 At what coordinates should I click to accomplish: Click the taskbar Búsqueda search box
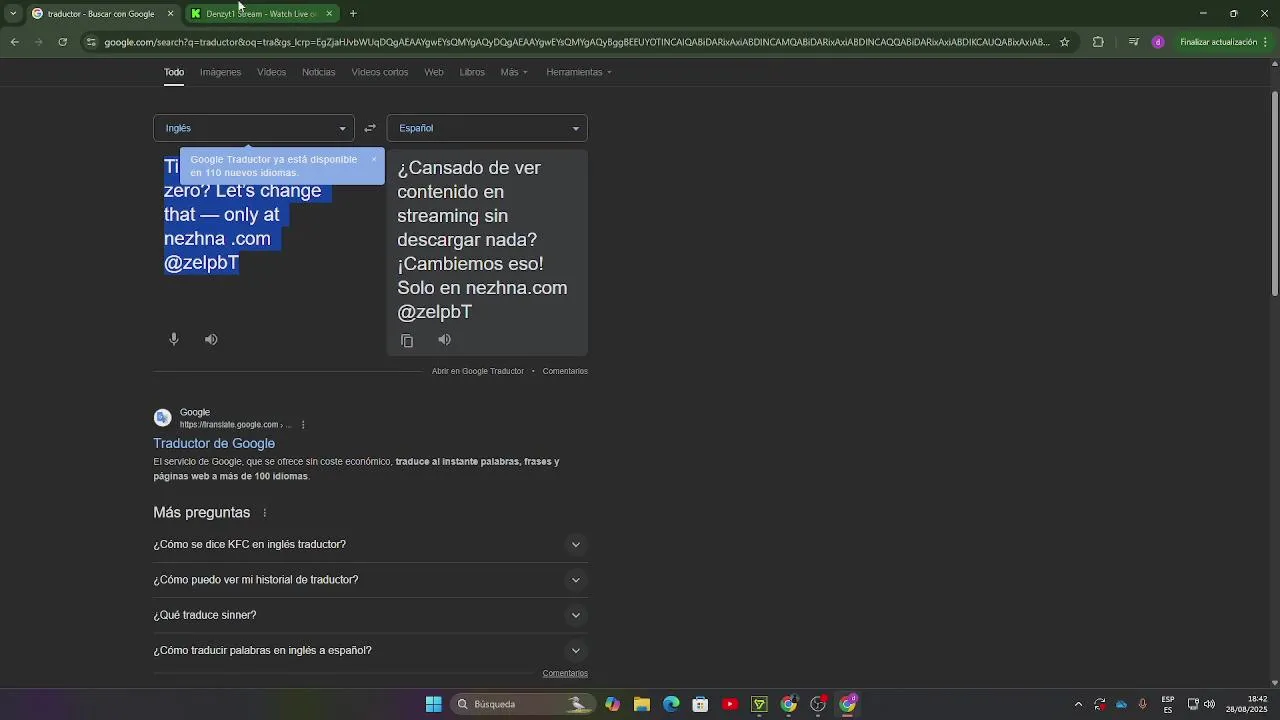[x=523, y=704]
